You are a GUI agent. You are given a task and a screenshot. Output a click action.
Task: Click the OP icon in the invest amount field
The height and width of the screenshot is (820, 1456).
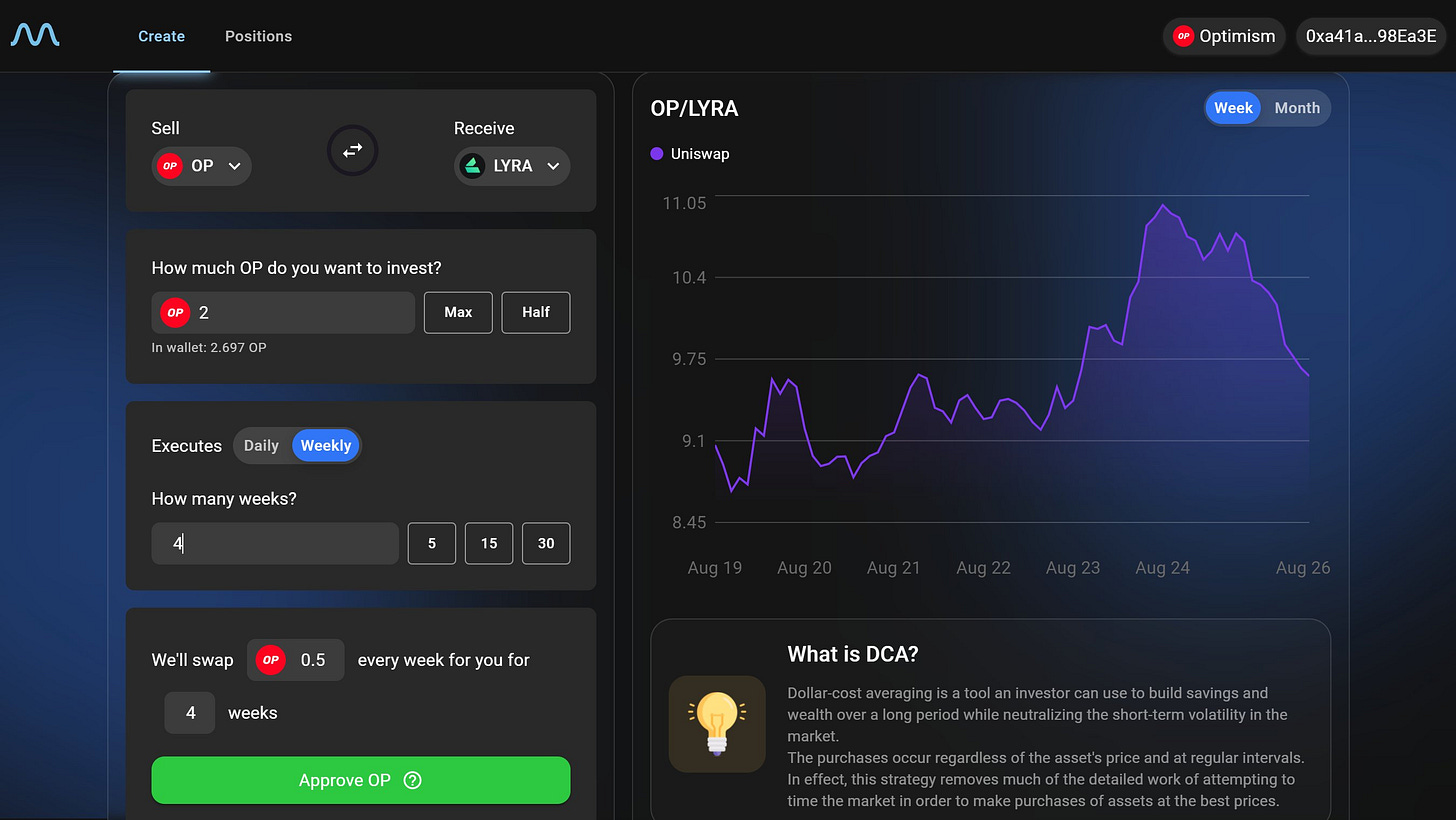(175, 312)
